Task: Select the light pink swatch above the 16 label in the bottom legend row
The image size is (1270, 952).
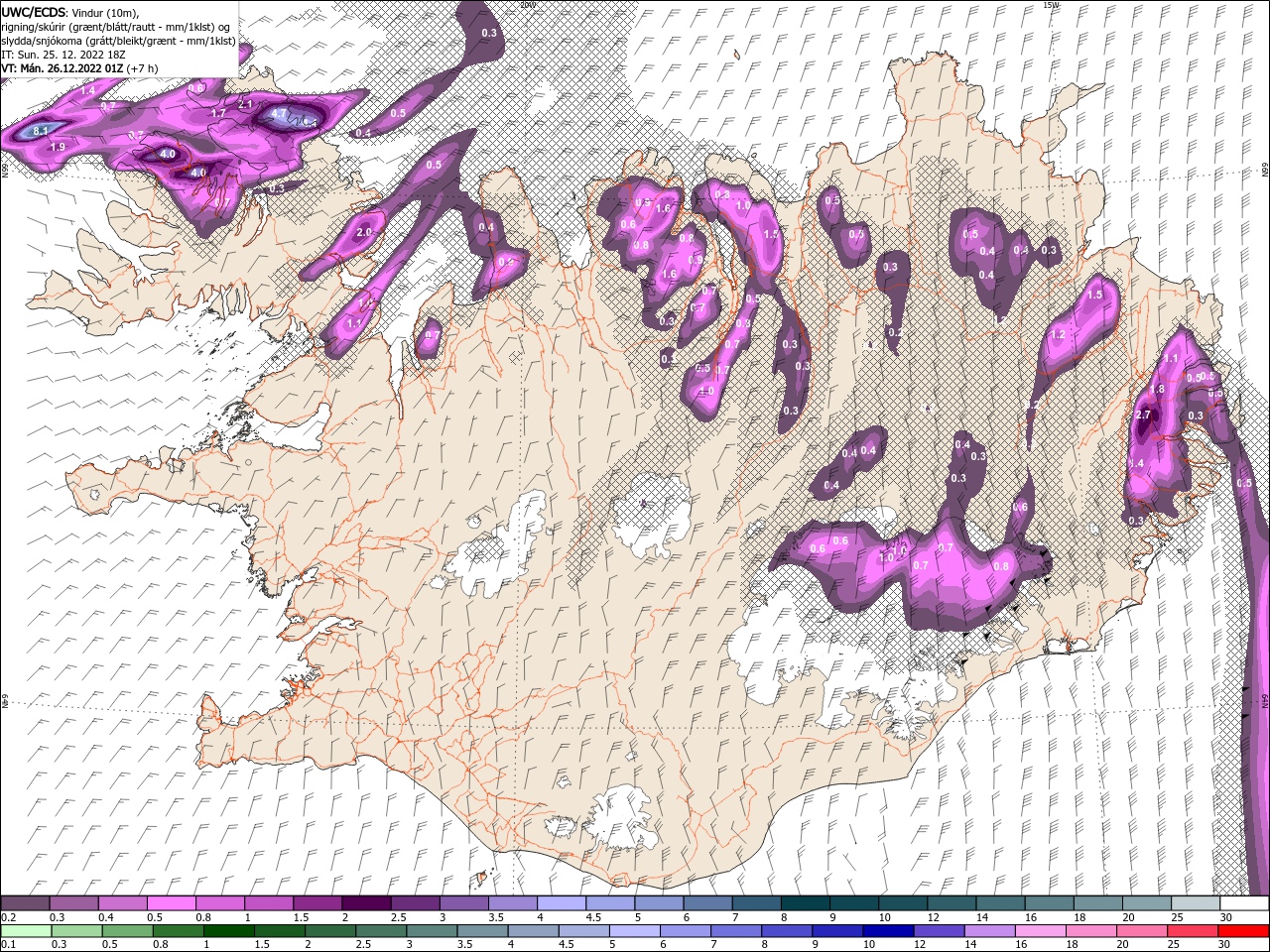Action: (x=1040, y=930)
